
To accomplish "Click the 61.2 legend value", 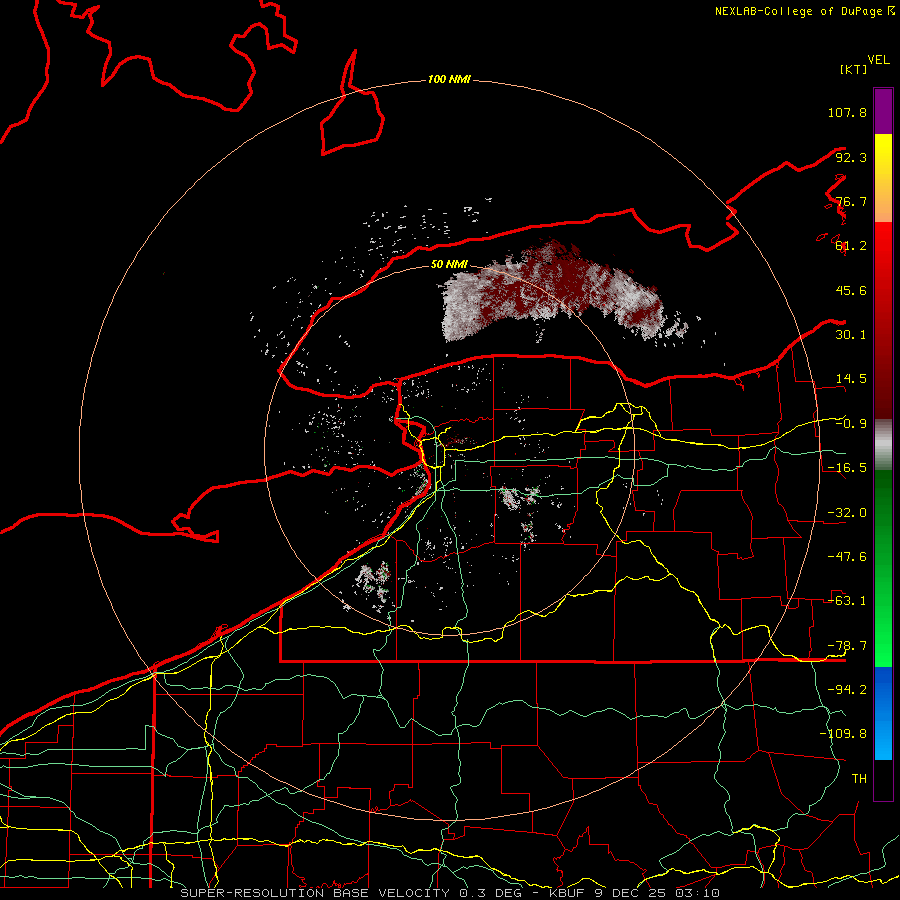I will (851, 246).
